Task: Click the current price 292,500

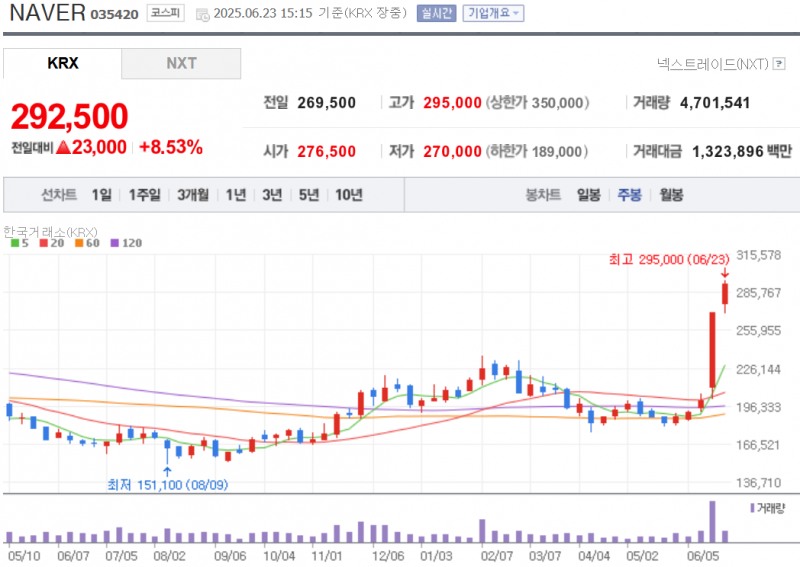Action: (x=69, y=116)
